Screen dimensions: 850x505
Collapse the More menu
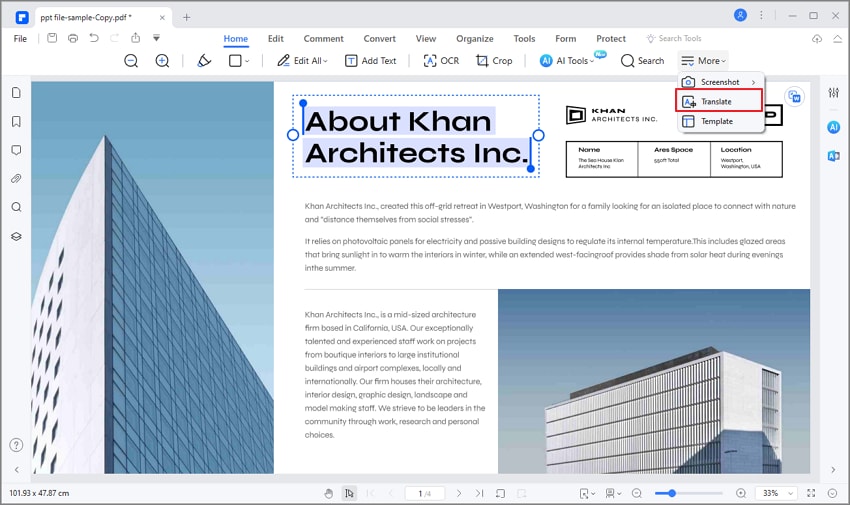click(x=703, y=61)
